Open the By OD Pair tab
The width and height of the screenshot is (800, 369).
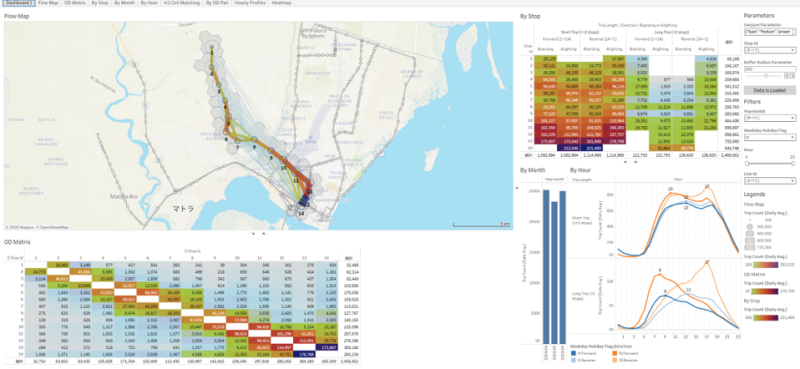coord(218,3)
